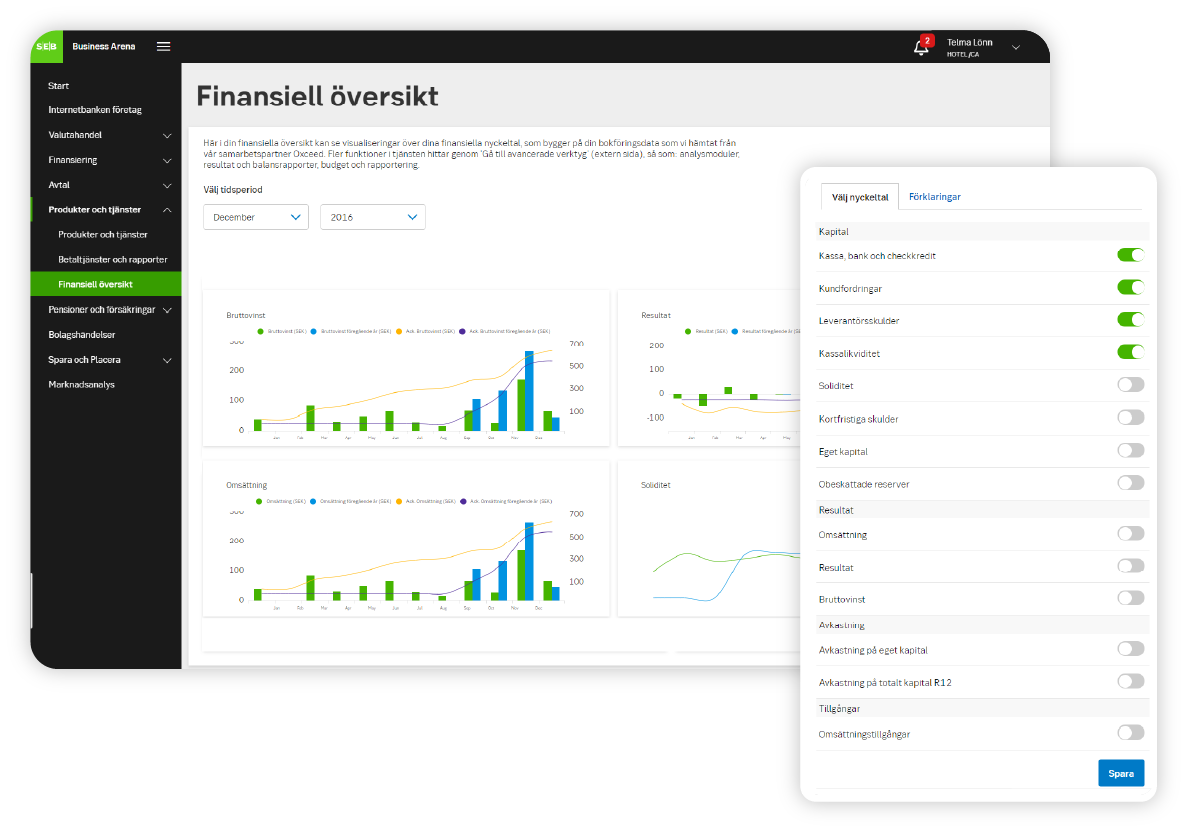Expand Valutahandel in the sidebar
Screen dimensions: 1187x832
(105, 135)
